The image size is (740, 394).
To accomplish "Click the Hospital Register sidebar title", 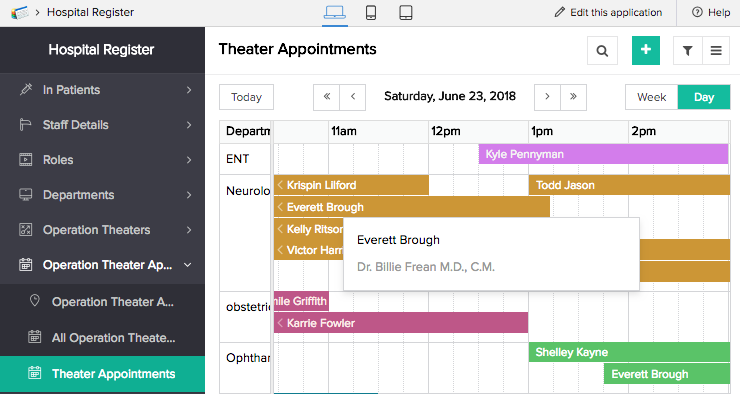I will point(101,50).
